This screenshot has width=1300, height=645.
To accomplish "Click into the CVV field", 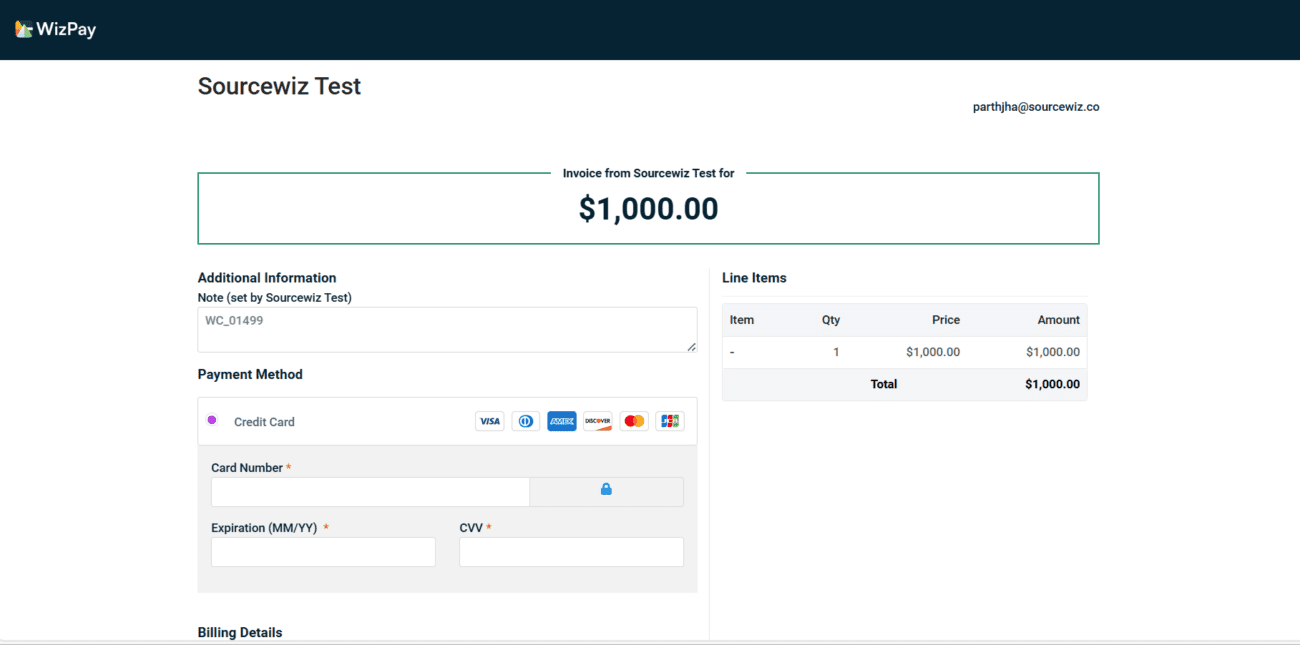I will [571, 552].
